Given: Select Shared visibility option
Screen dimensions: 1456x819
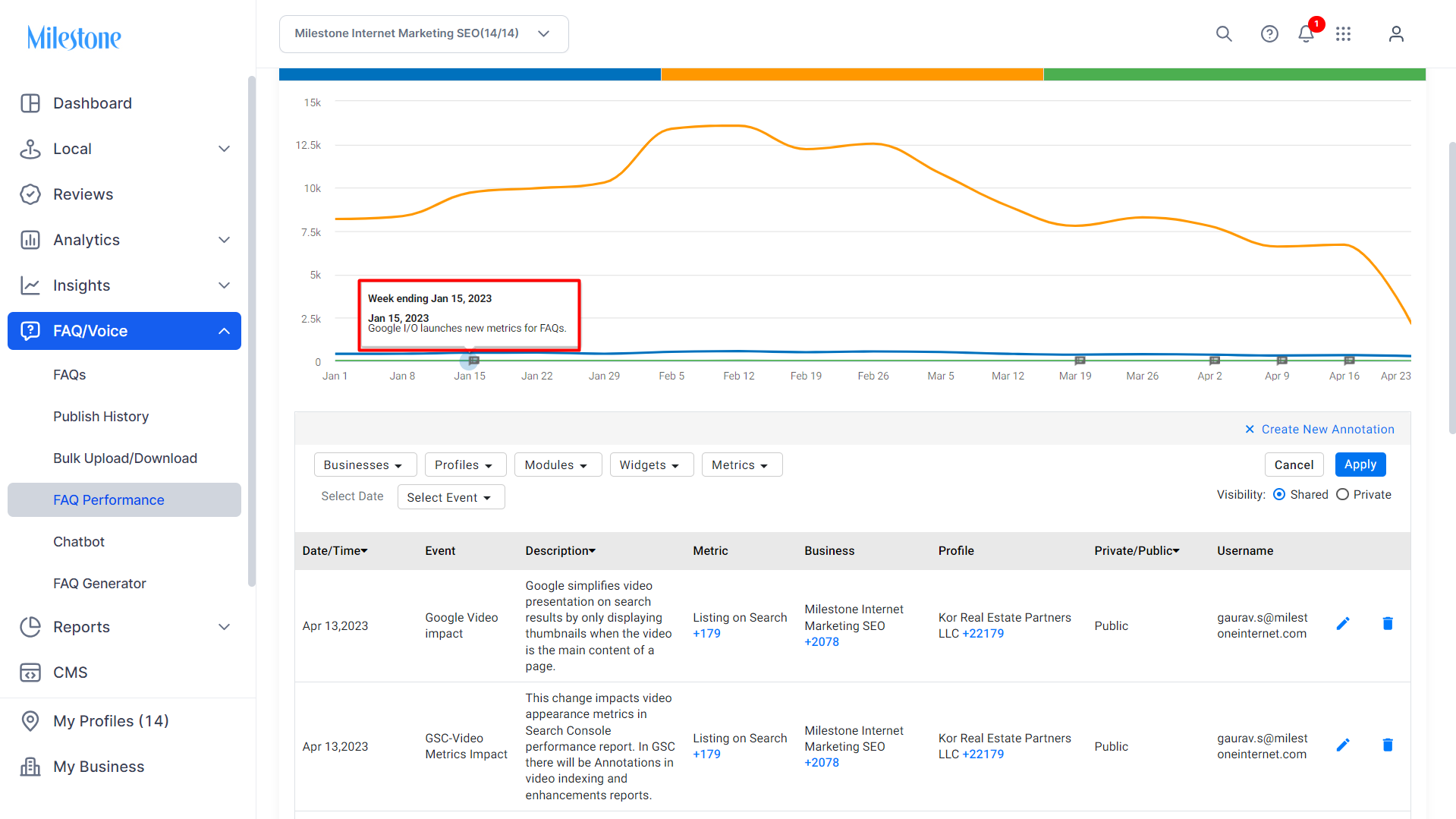Looking at the screenshot, I should (1279, 495).
